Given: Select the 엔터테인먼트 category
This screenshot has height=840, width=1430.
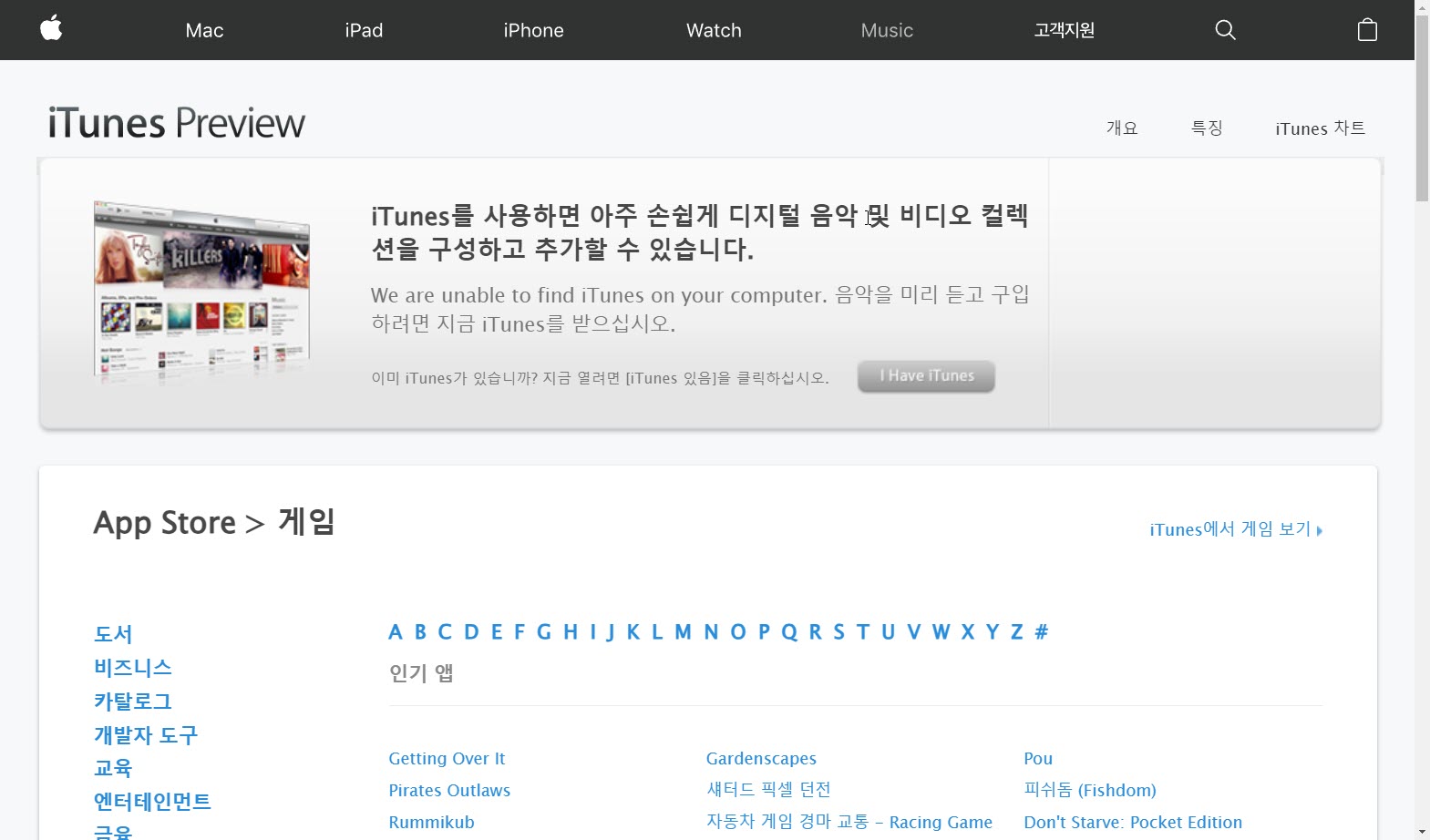Looking at the screenshot, I should click(x=152, y=802).
